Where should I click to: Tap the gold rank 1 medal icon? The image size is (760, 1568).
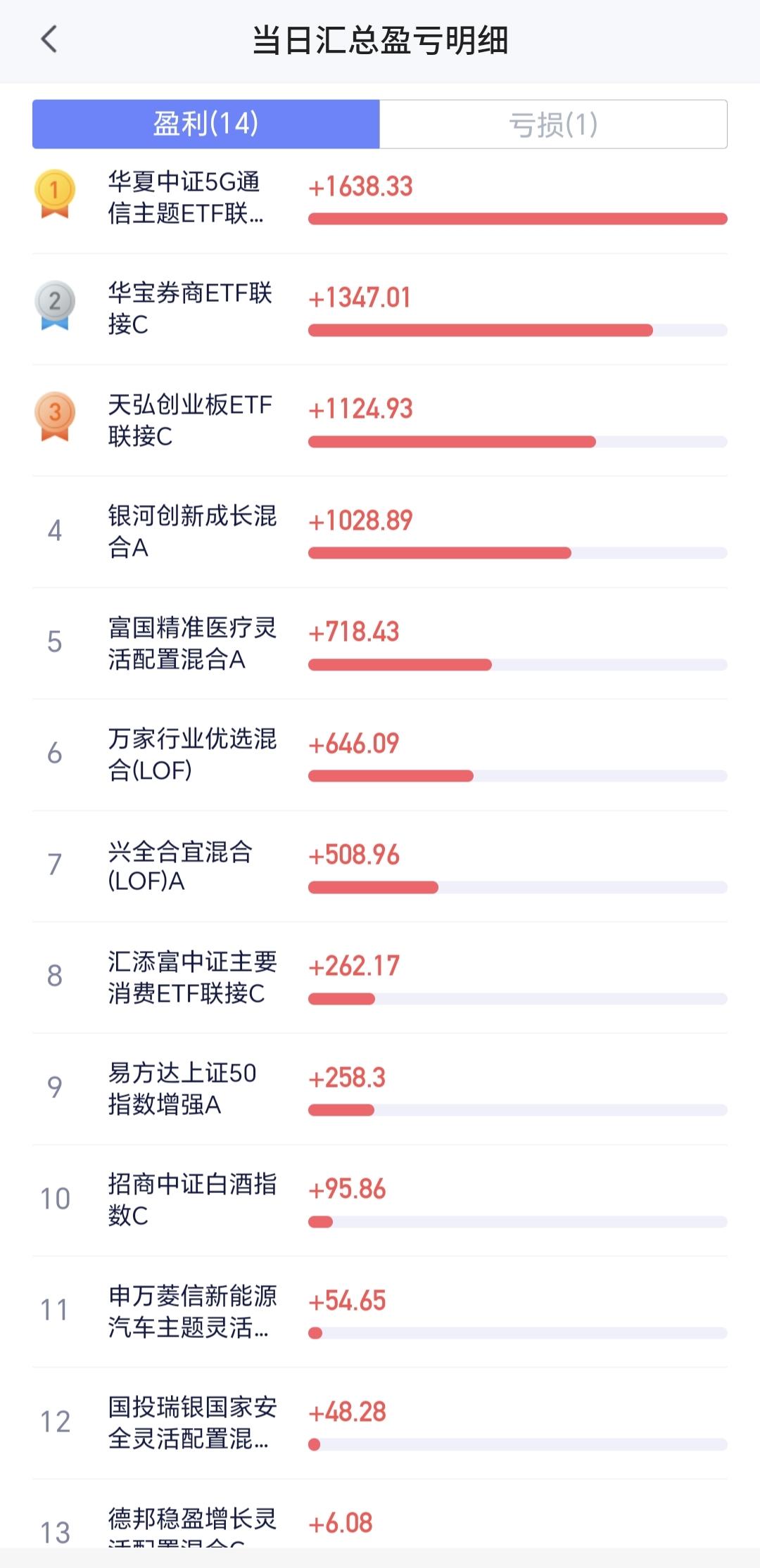(54, 193)
